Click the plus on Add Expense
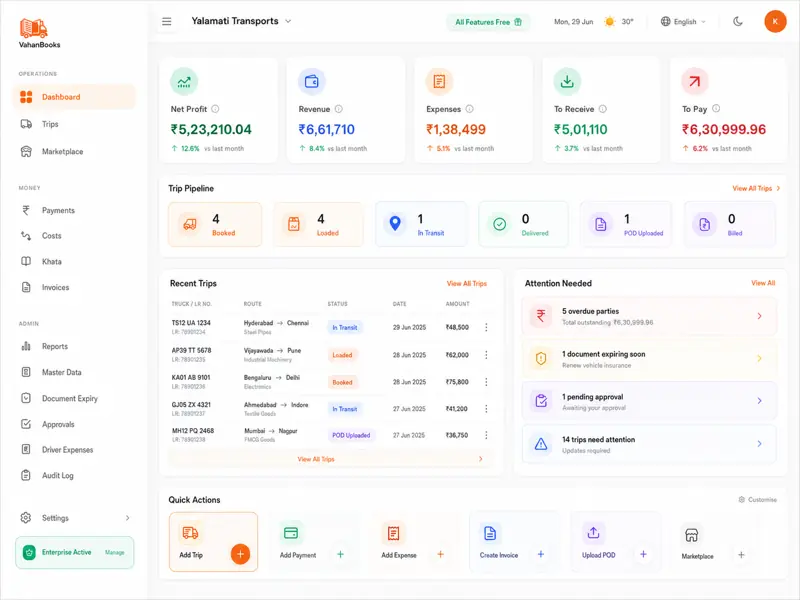Viewport: 800px width, 600px height. click(440, 554)
